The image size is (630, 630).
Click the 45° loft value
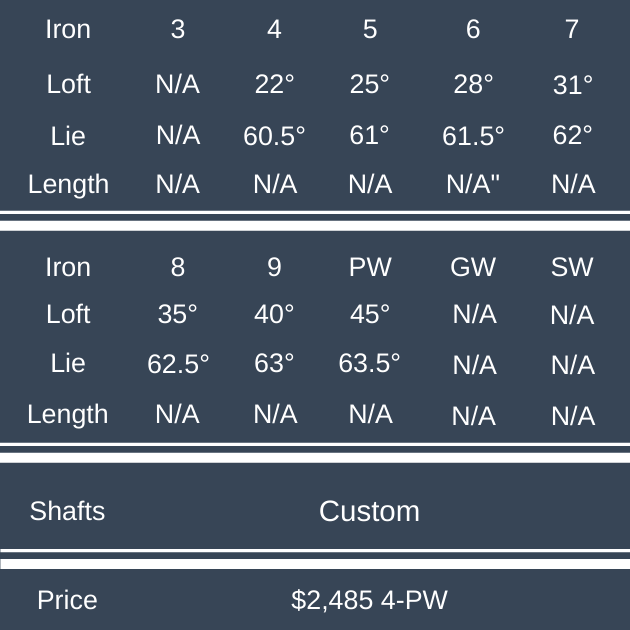pyautogui.click(x=370, y=315)
